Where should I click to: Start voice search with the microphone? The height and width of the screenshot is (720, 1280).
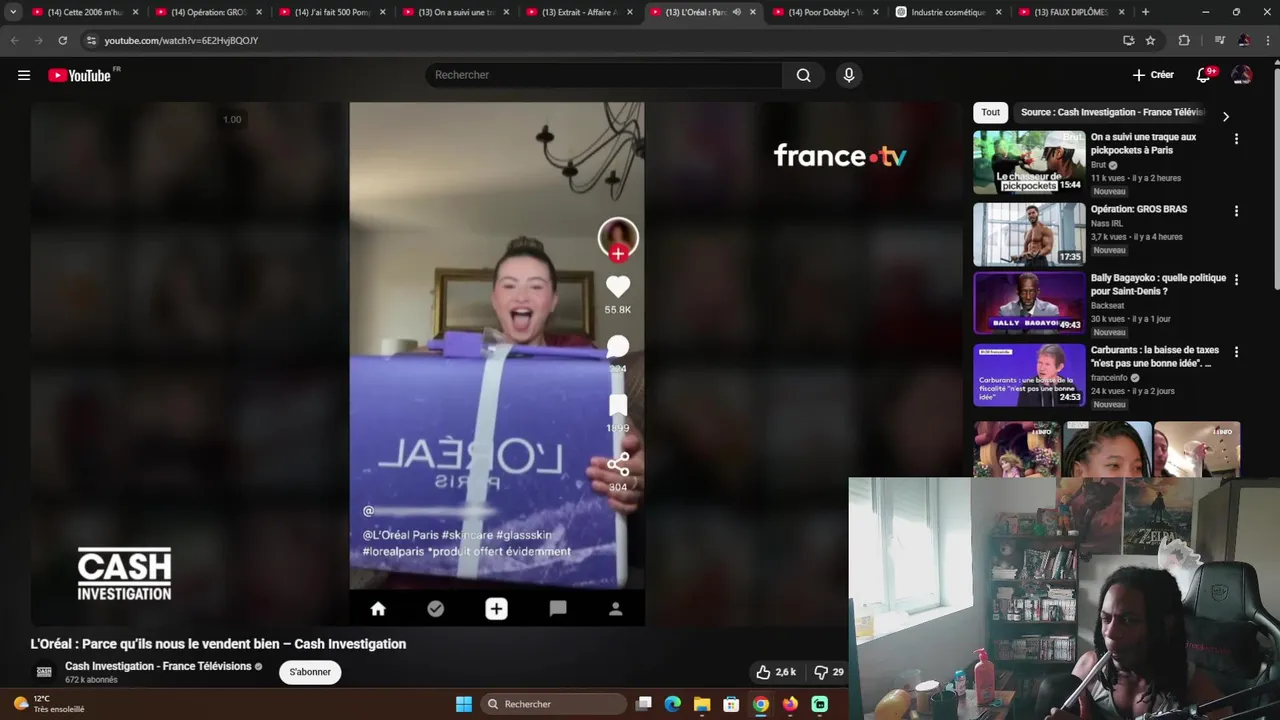point(849,75)
